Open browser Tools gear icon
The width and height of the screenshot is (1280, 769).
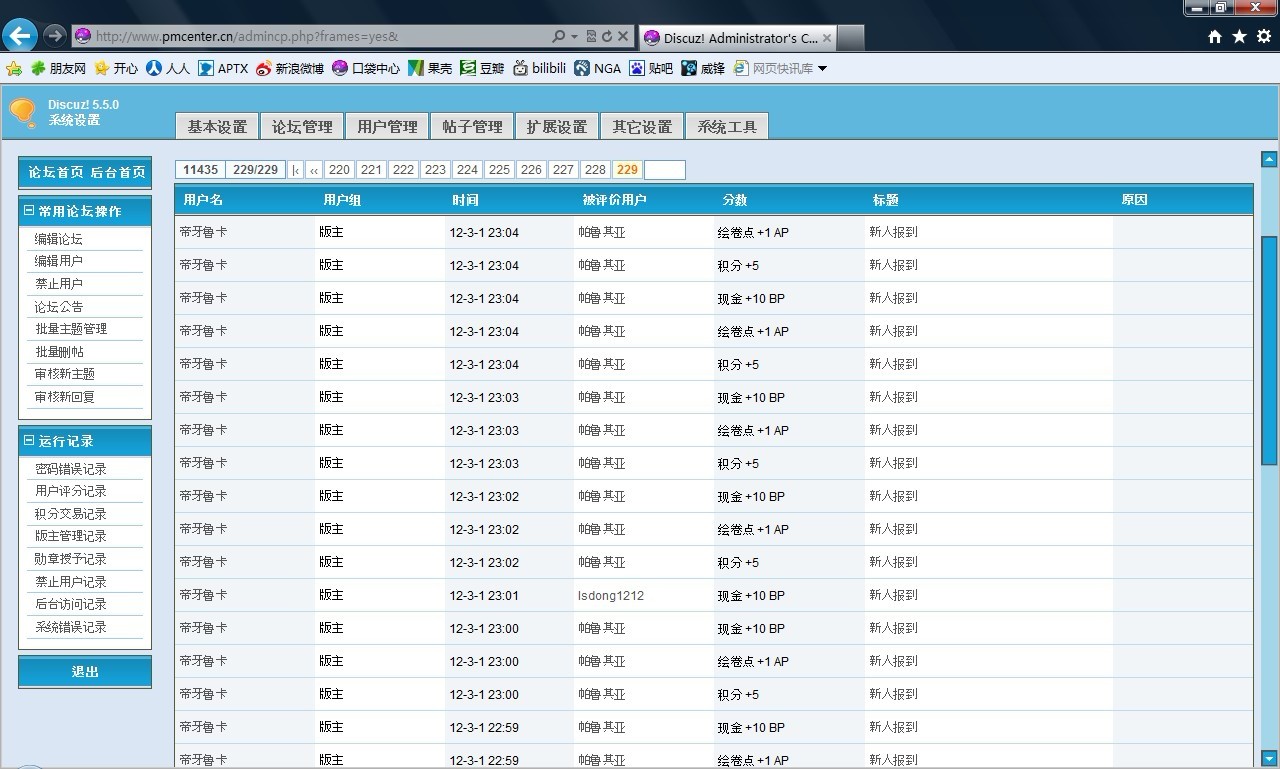point(1264,37)
